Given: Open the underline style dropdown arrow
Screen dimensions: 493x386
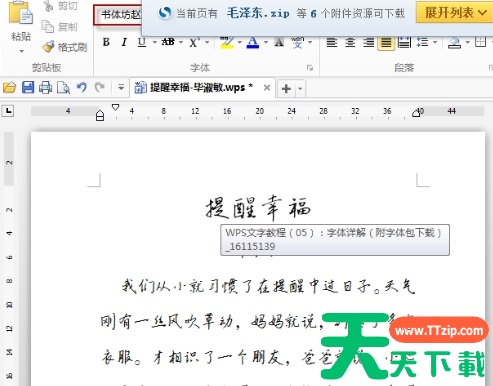Looking at the screenshot, I should (x=155, y=42).
